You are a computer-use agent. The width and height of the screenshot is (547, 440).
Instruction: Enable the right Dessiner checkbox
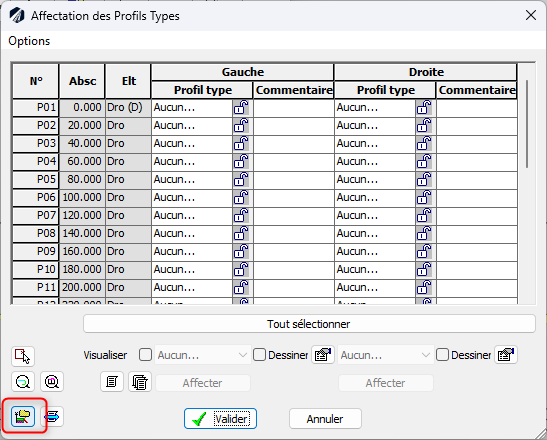[x=442, y=355]
